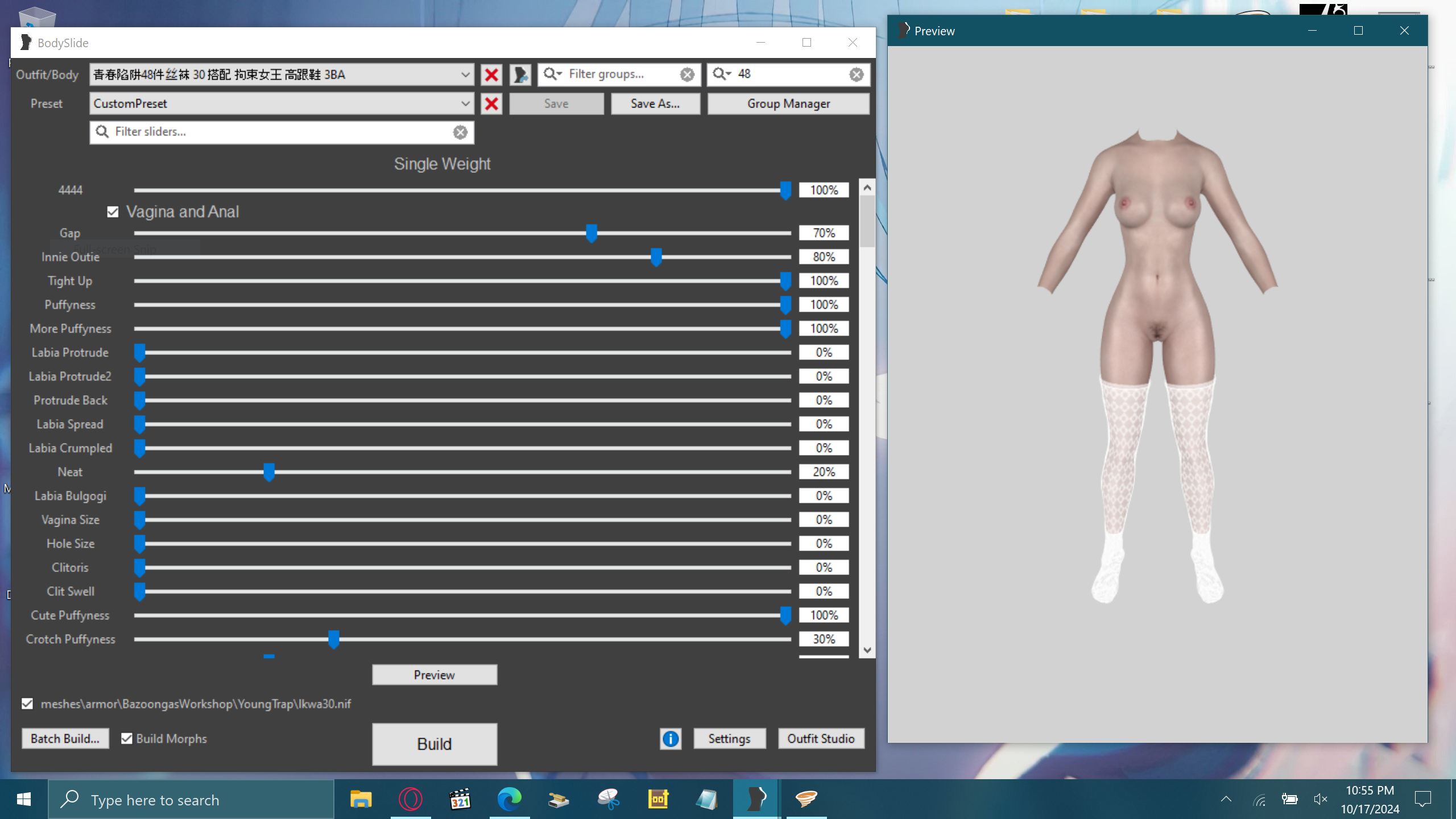
Task: Toggle the lkwa30.nif output path checkbox
Action: [x=27, y=704]
